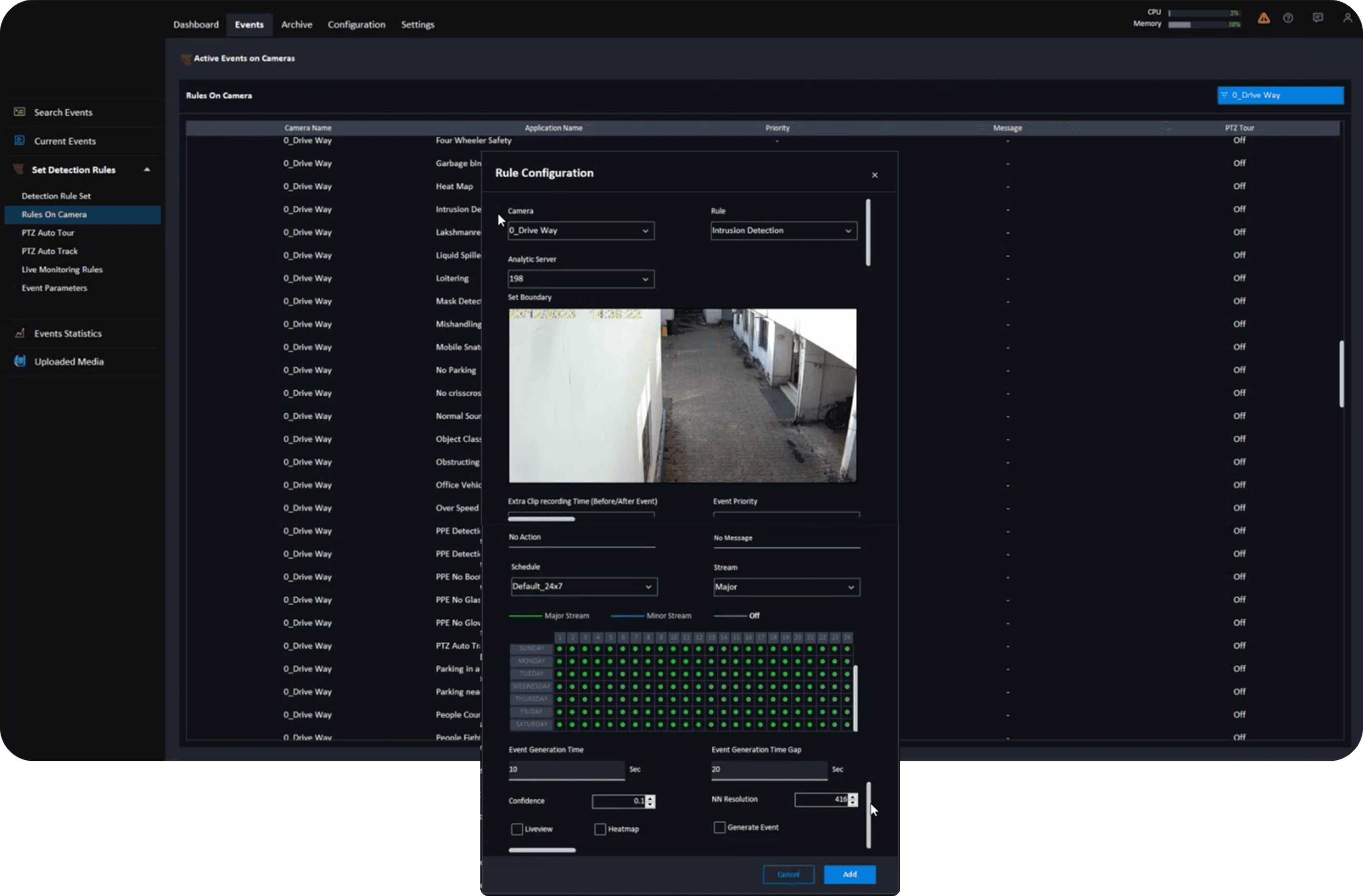The width and height of the screenshot is (1363, 896).
Task: Switch to the Archive tab
Action: click(296, 24)
